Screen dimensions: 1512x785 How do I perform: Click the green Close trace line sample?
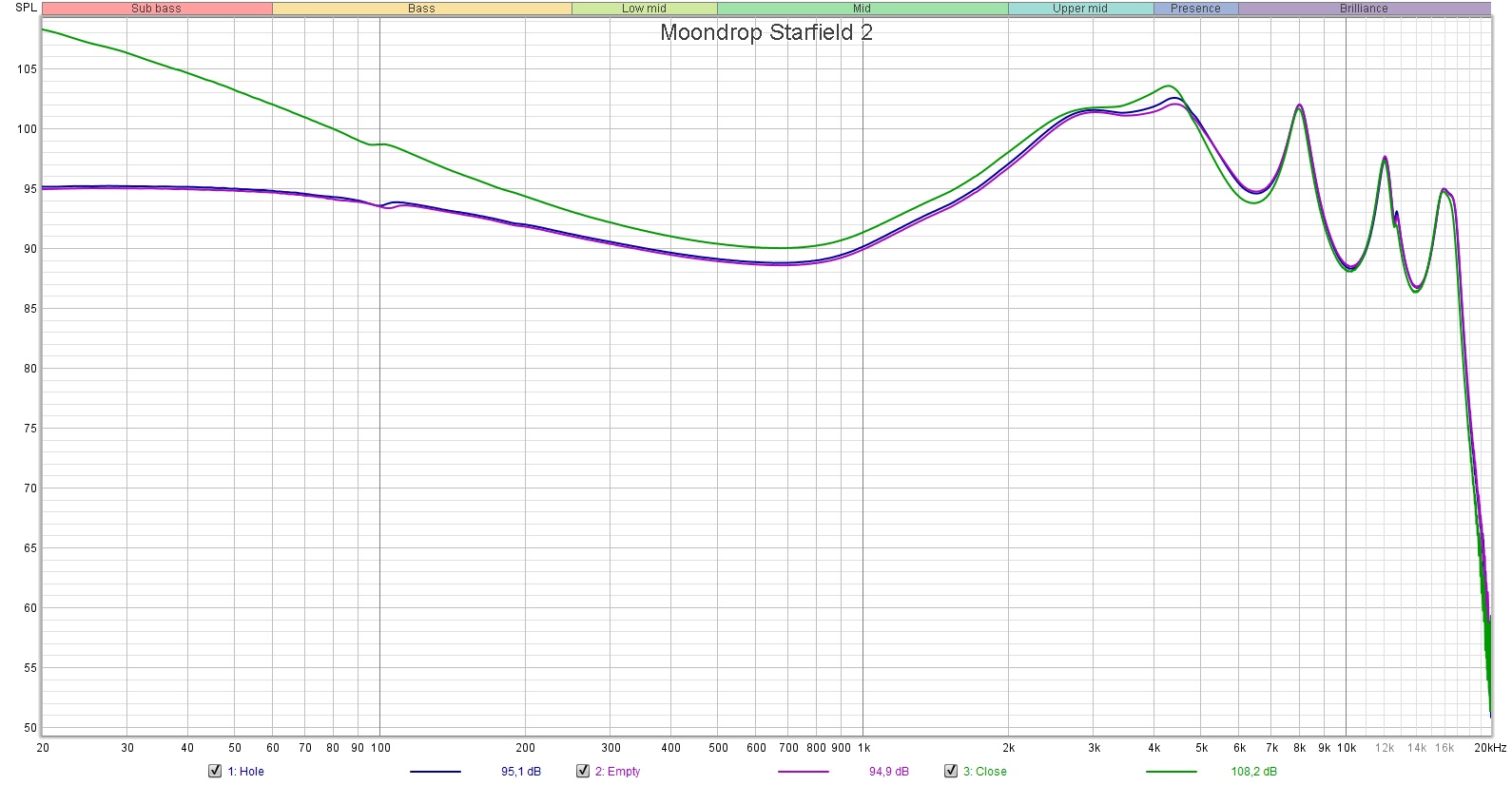(1171, 772)
